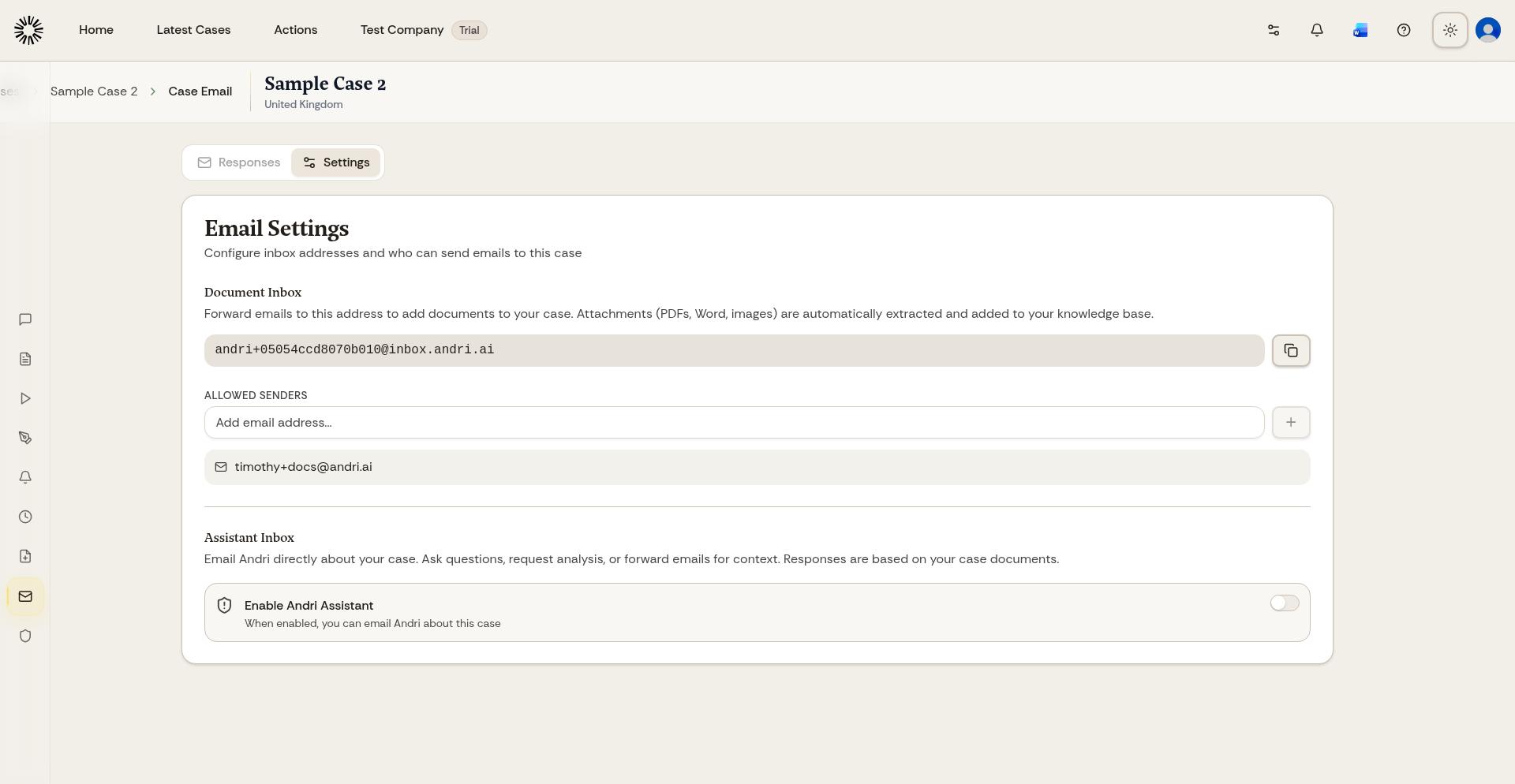1515x784 pixels.
Task: Switch to the Responses tab
Action: tap(239, 162)
